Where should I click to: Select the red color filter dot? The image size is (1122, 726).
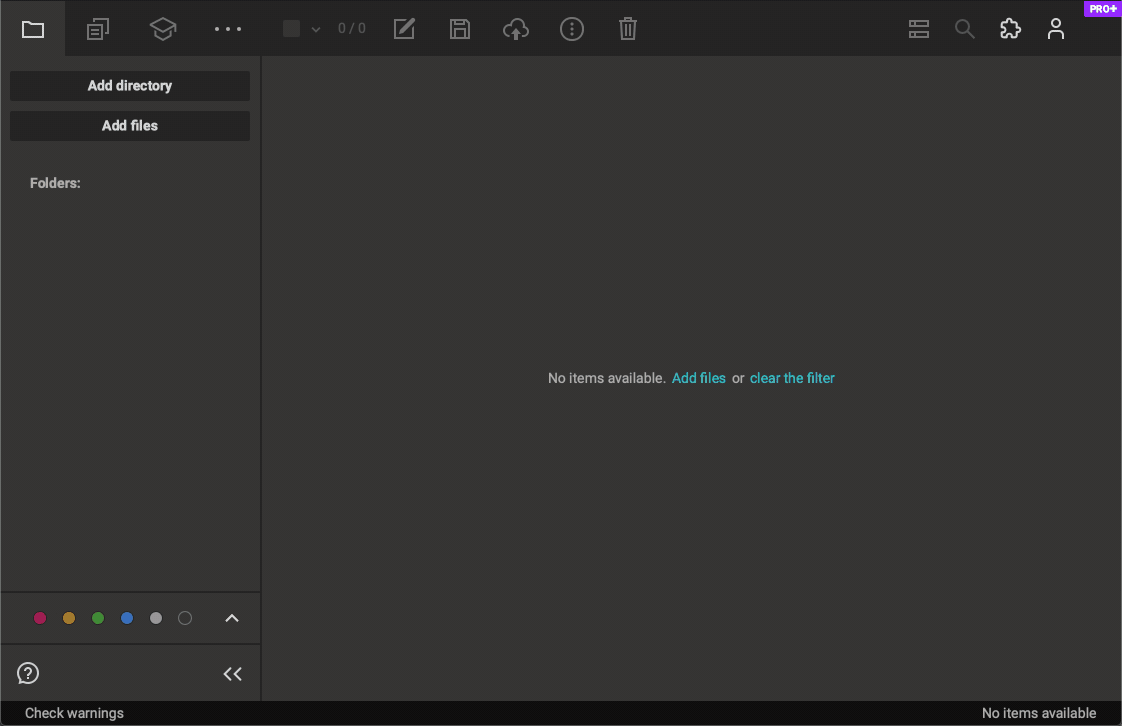tap(40, 618)
